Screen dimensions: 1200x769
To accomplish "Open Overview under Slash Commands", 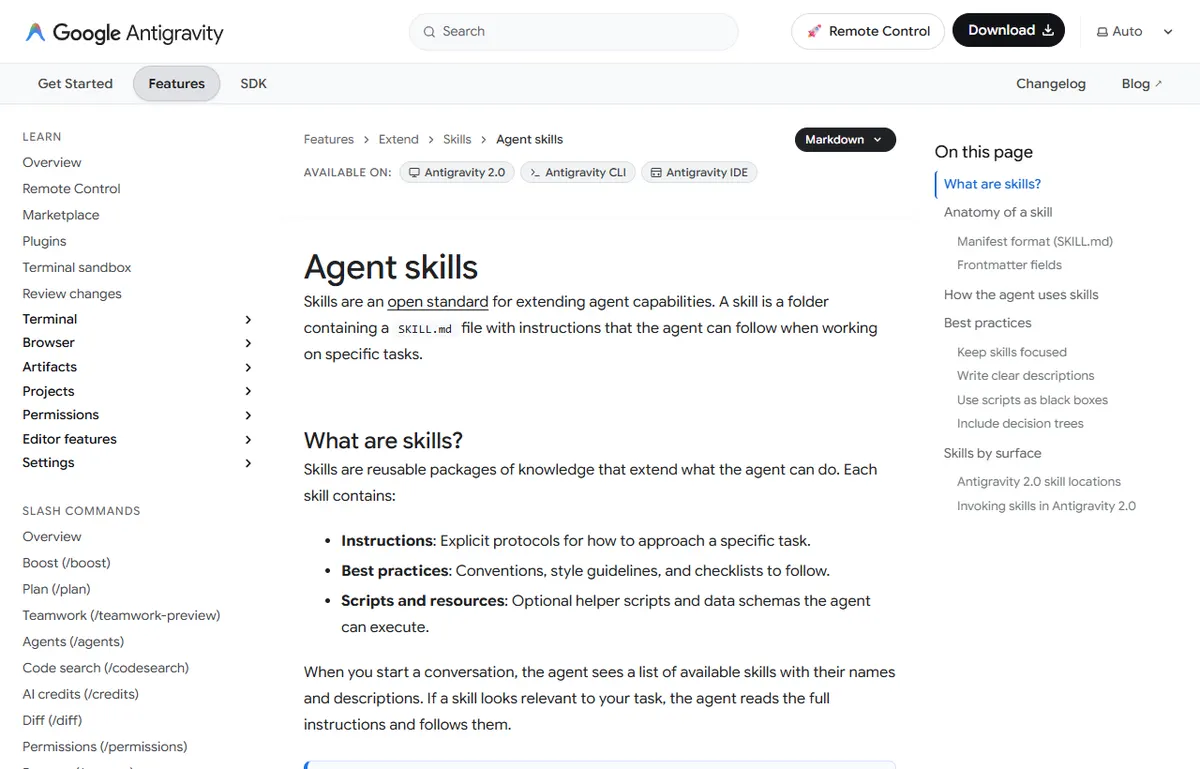I will pyautogui.click(x=52, y=537).
